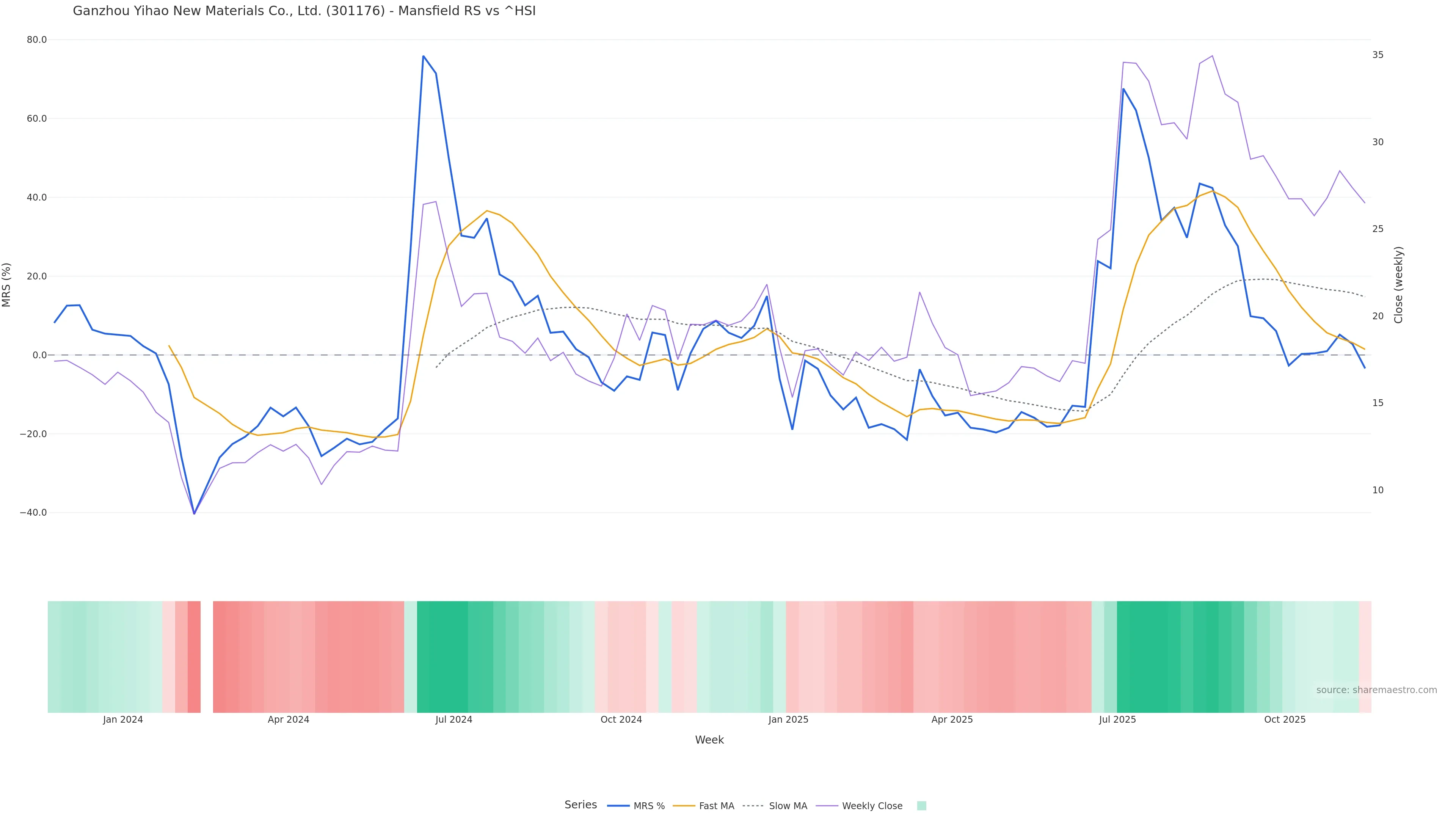This screenshot has height=819, width=1456.
Task: Click the MRS (%) y-axis title
Action: 7,285
